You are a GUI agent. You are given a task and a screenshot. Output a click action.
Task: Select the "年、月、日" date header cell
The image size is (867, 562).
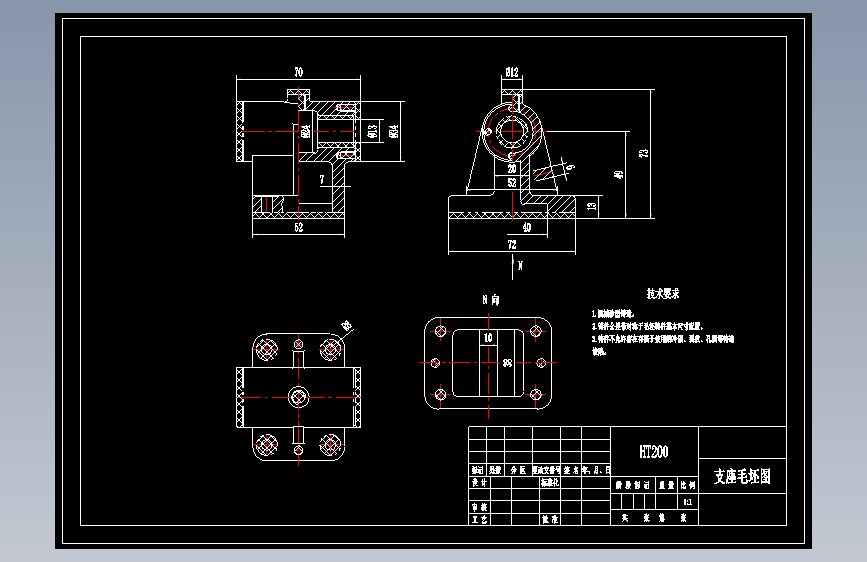click(x=596, y=470)
